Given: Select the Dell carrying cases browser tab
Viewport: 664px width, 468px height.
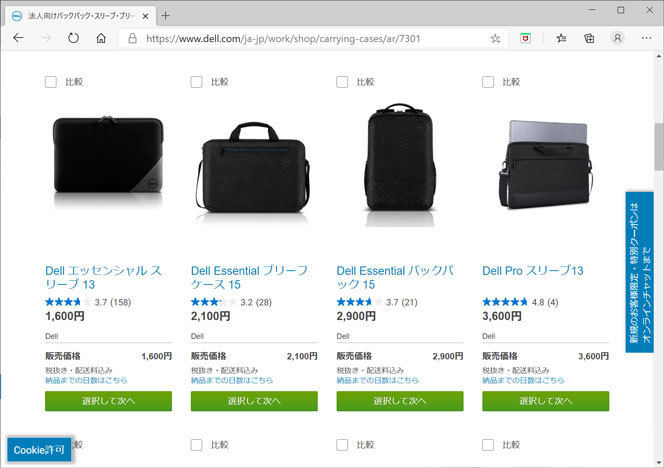Looking at the screenshot, I should tap(80, 16).
